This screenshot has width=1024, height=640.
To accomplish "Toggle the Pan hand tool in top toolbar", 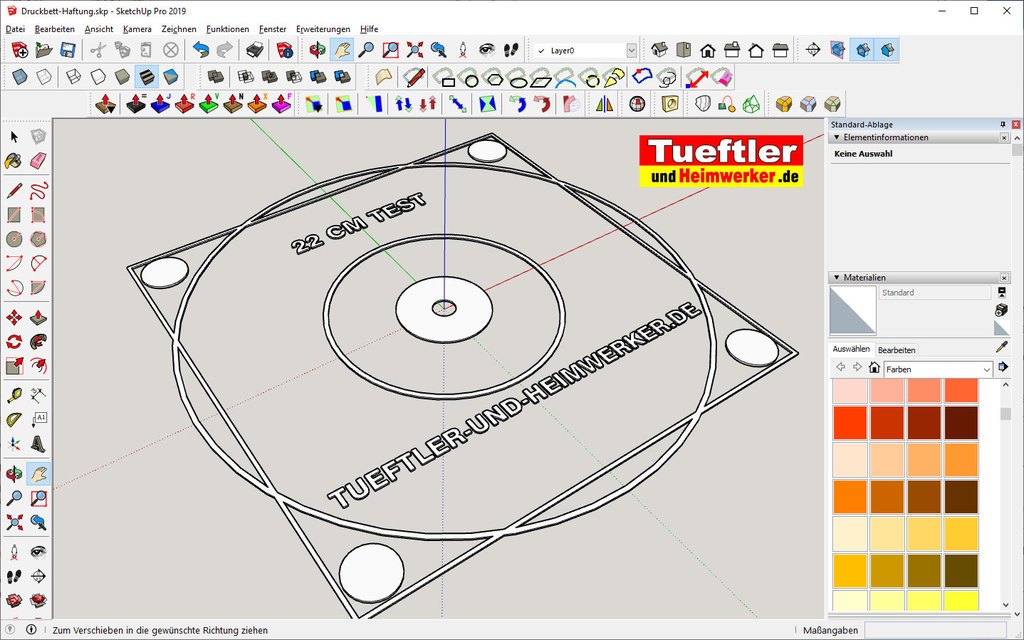I will pos(342,50).
